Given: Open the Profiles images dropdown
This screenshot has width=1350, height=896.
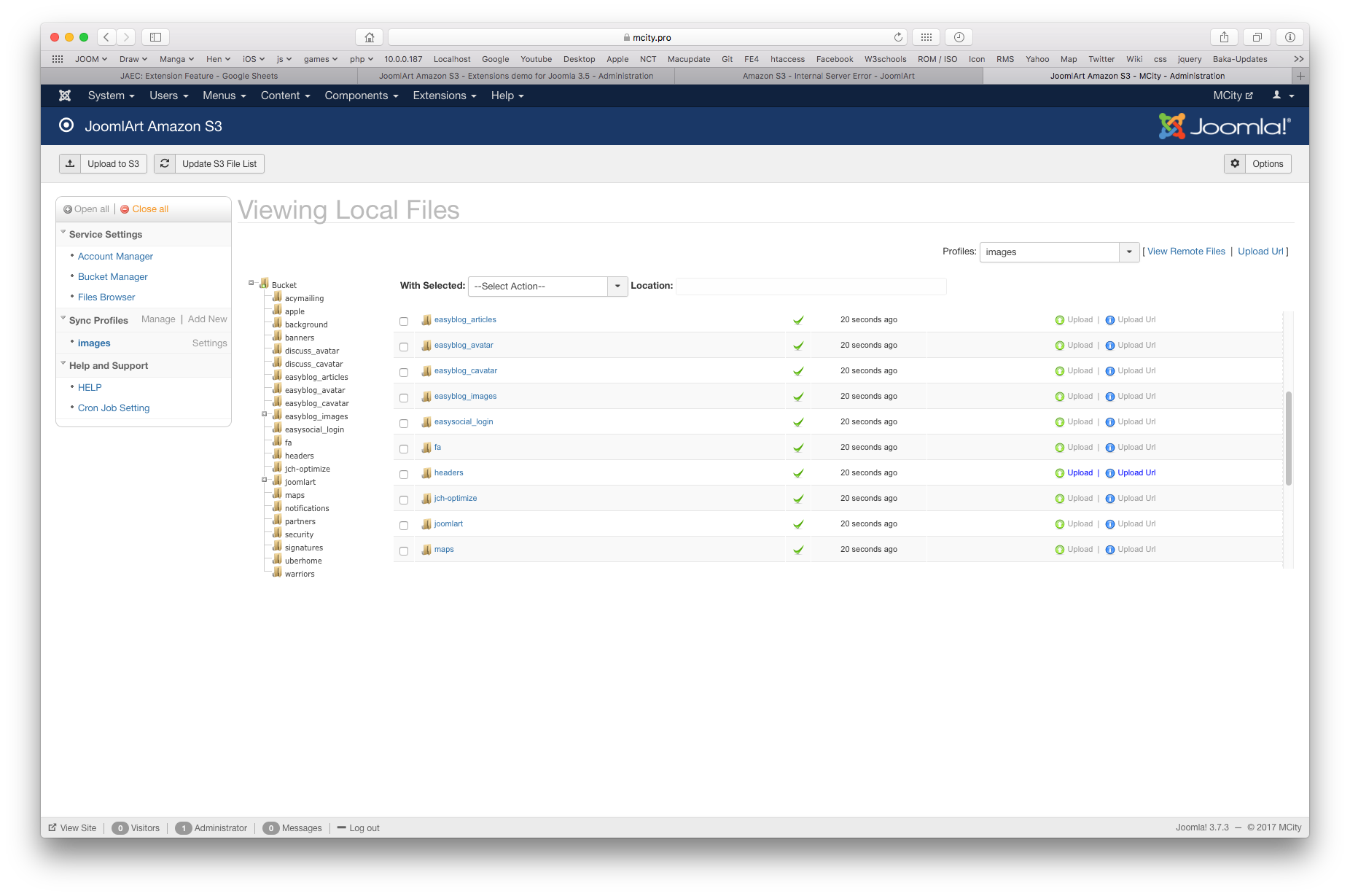Looking at the screenshot, I should coord(1129,252).
